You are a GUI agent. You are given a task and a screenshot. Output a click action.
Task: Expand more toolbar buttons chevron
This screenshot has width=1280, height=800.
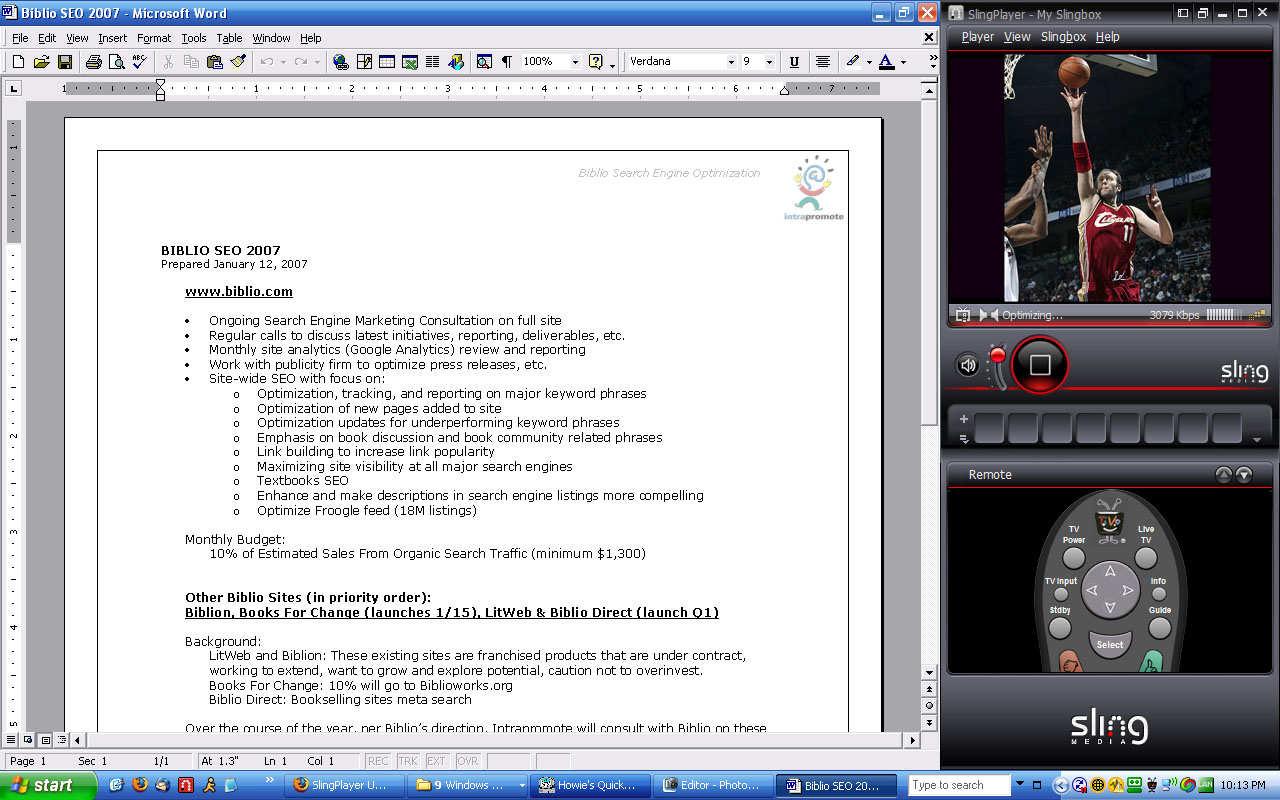(933, 62)
